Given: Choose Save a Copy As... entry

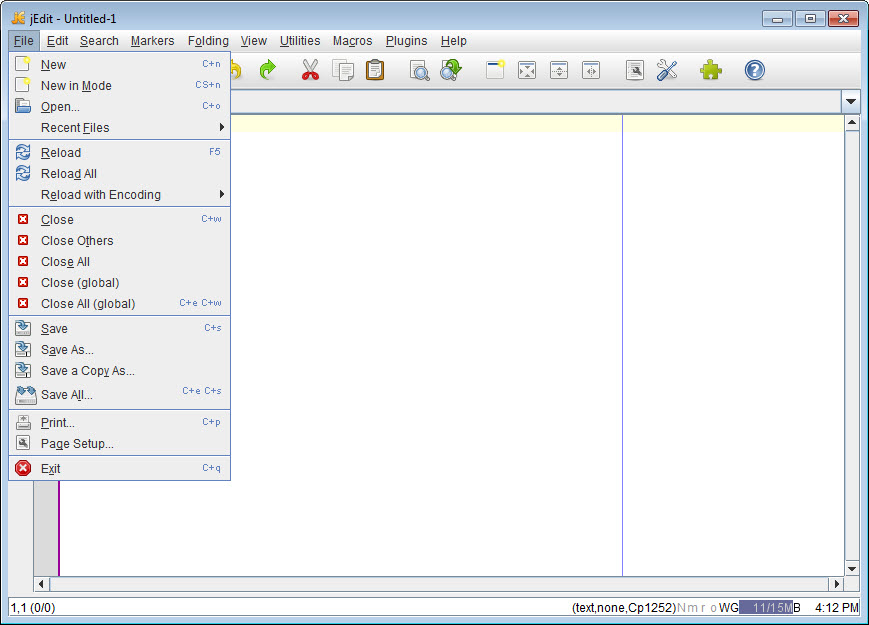Looking at the screenshot, I should pos(120,371).
